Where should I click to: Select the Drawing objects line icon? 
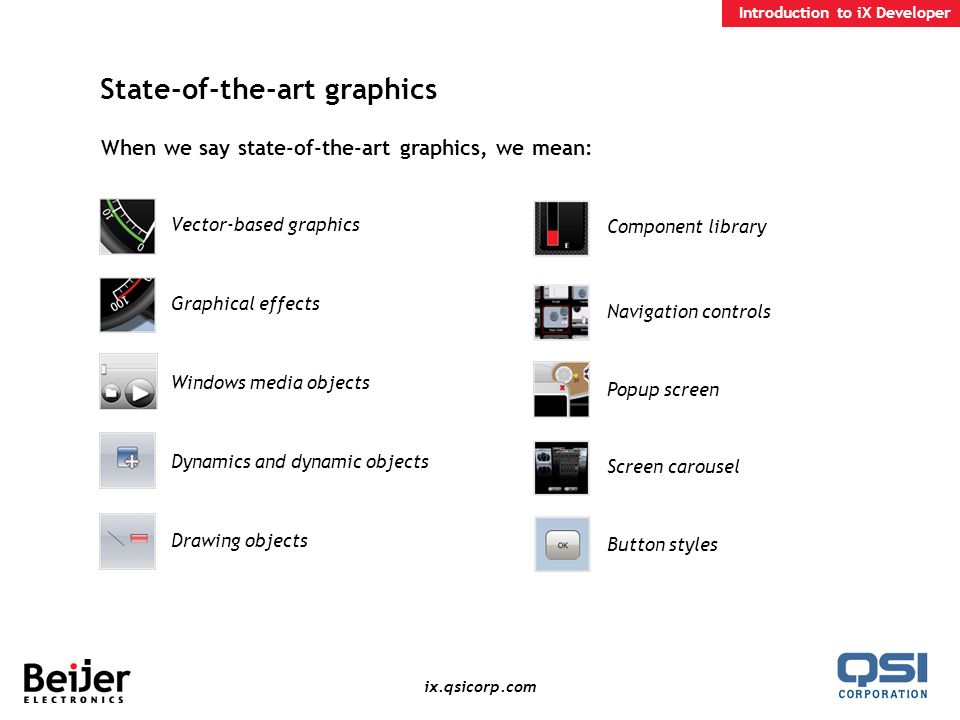127,541
